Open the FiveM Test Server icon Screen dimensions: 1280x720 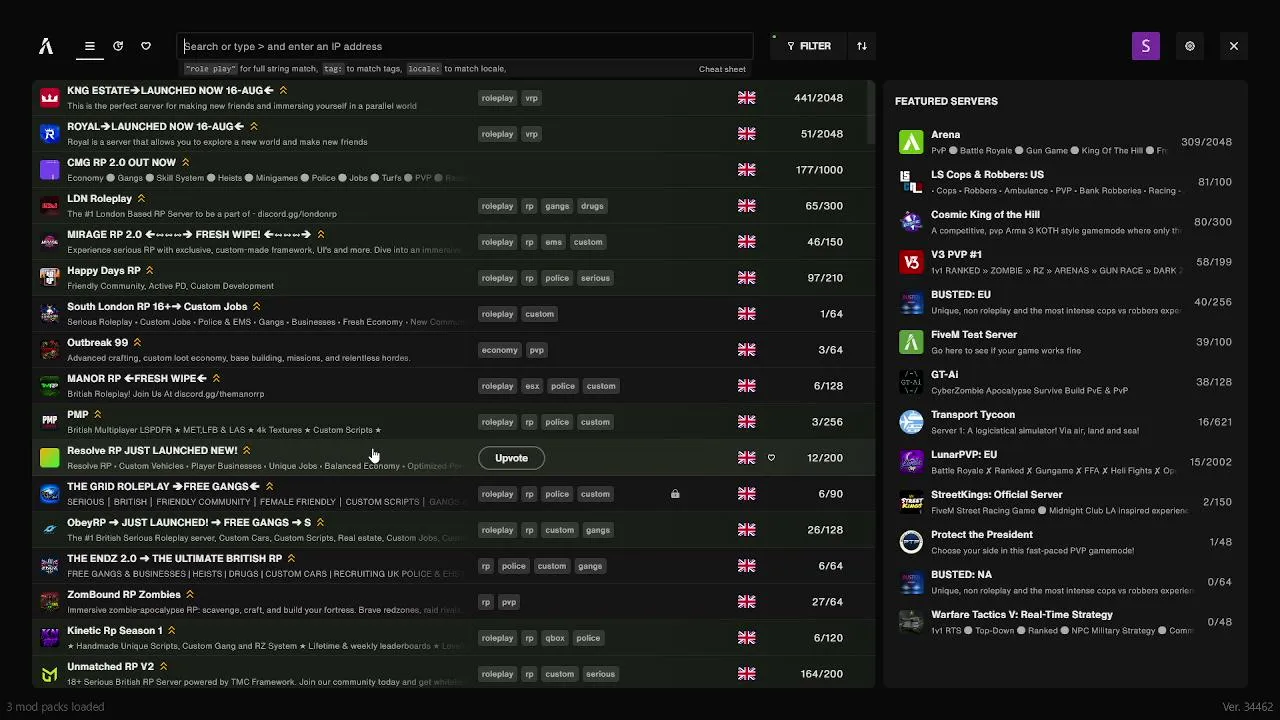(x=911, y=342)
